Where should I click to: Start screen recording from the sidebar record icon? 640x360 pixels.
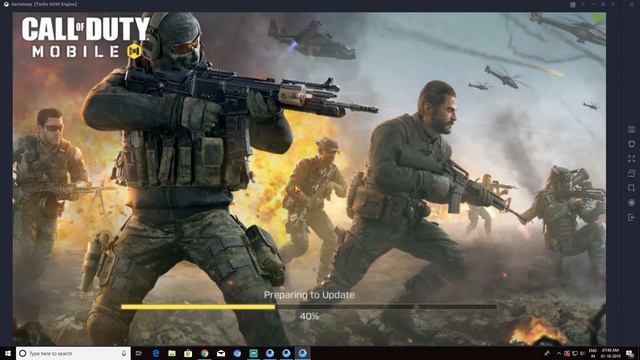click(x=631, y=203)
